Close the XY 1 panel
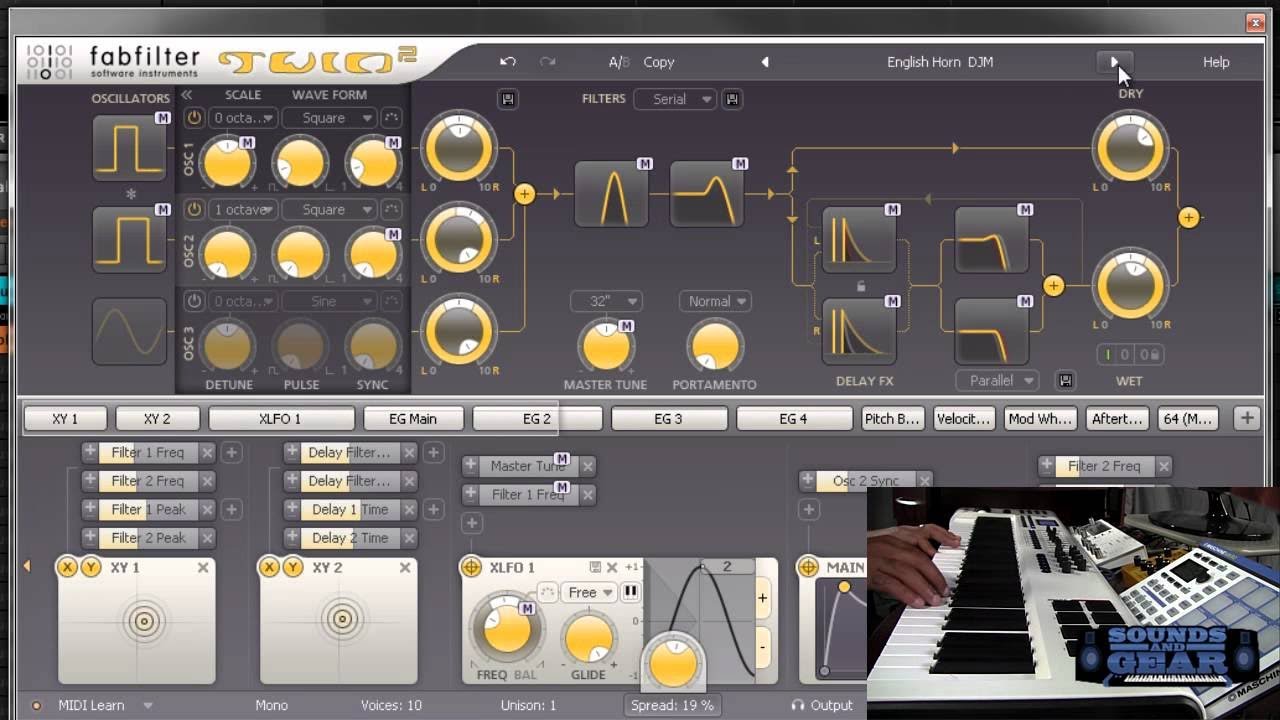Viewport: 1280px width, 720px height. [203, 568]
